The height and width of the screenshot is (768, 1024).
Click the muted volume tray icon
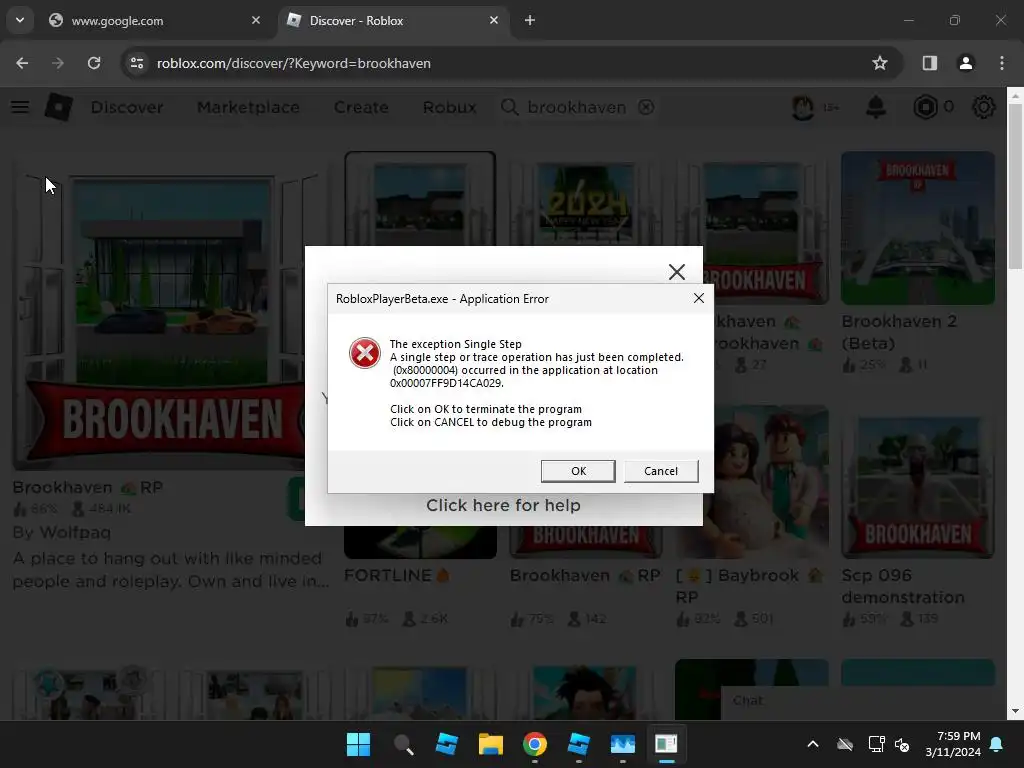point(903,744)
